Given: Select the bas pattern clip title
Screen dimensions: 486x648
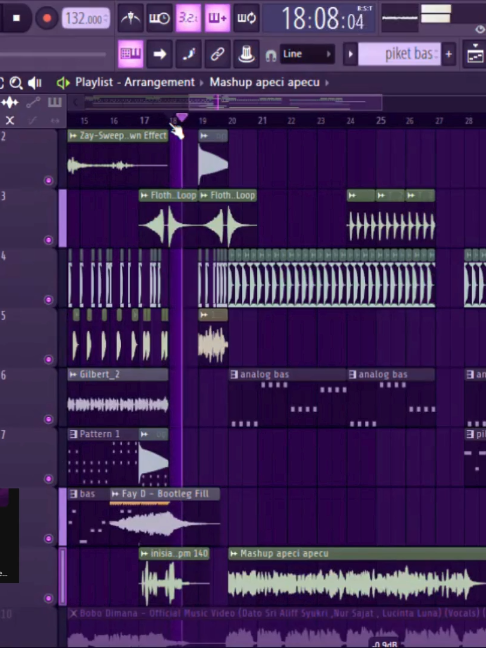Looking at the screenshot, I should 87,494.
